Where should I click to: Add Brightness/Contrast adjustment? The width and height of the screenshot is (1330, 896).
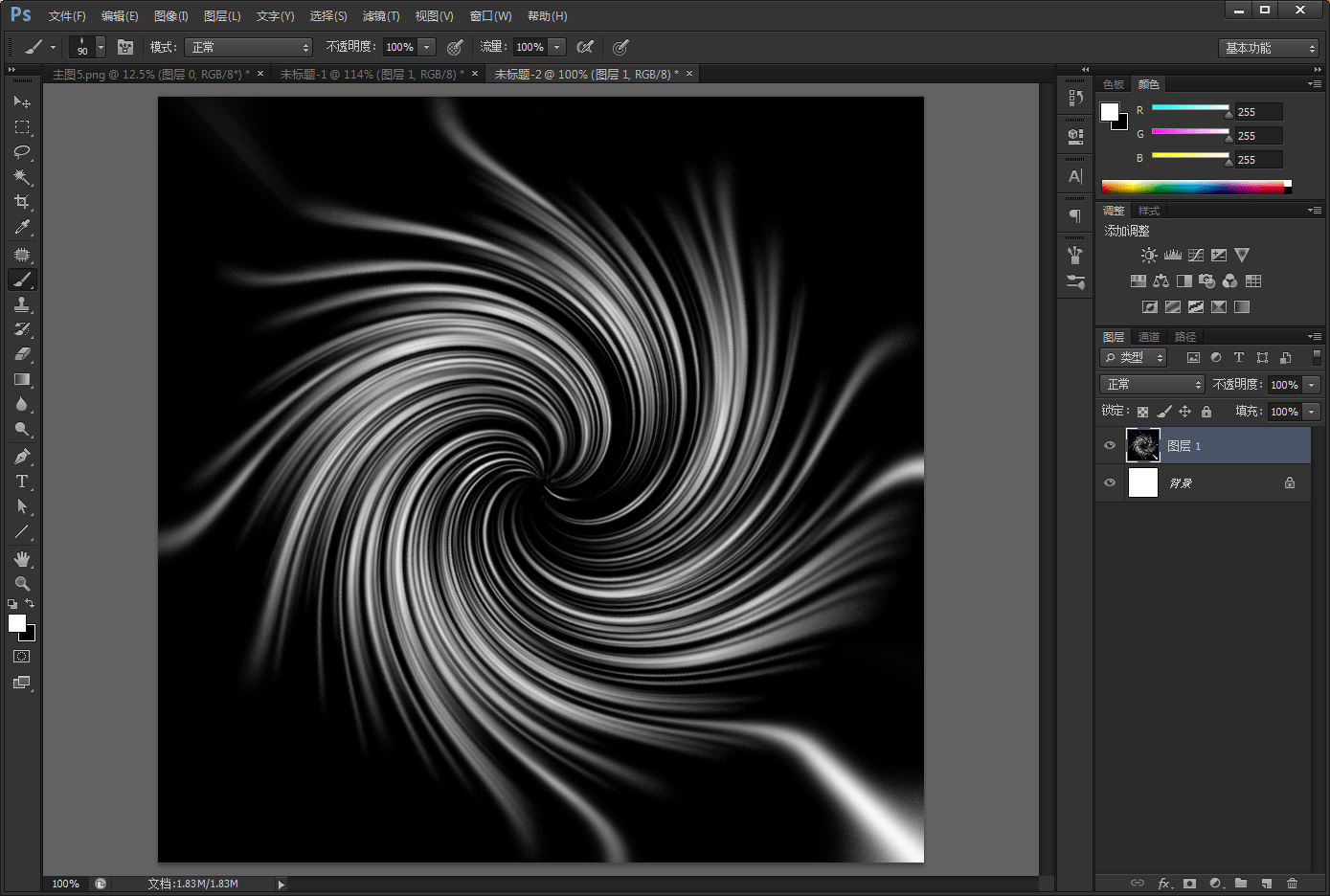[x=1149, y=256]
